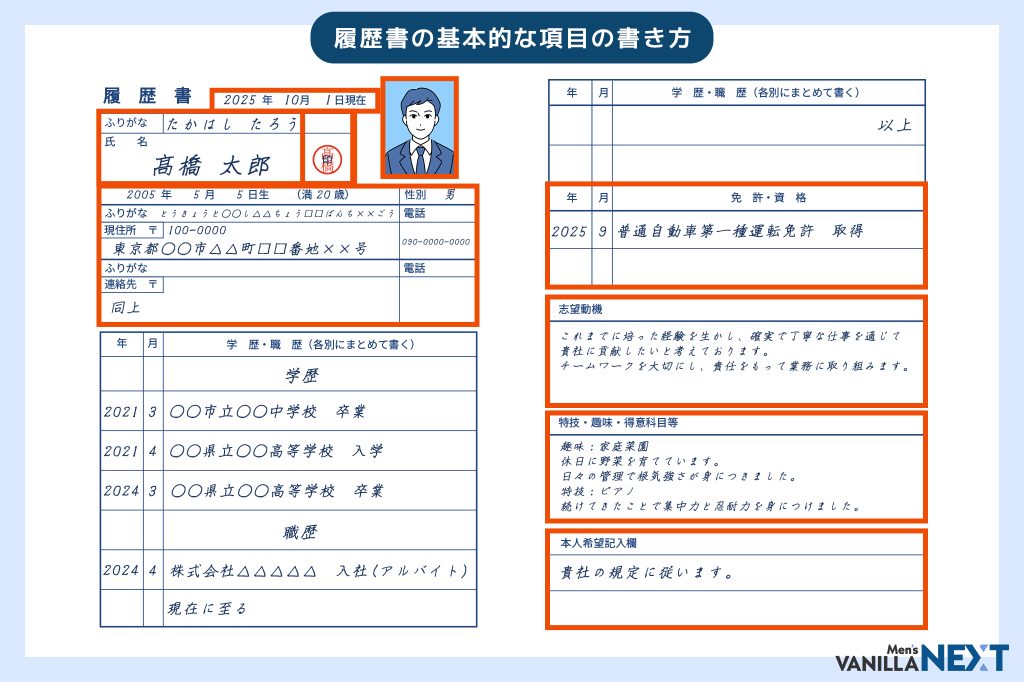The image size is (1024, 682).
Task: Click the applicant ID photo
Action: [419, 128]
